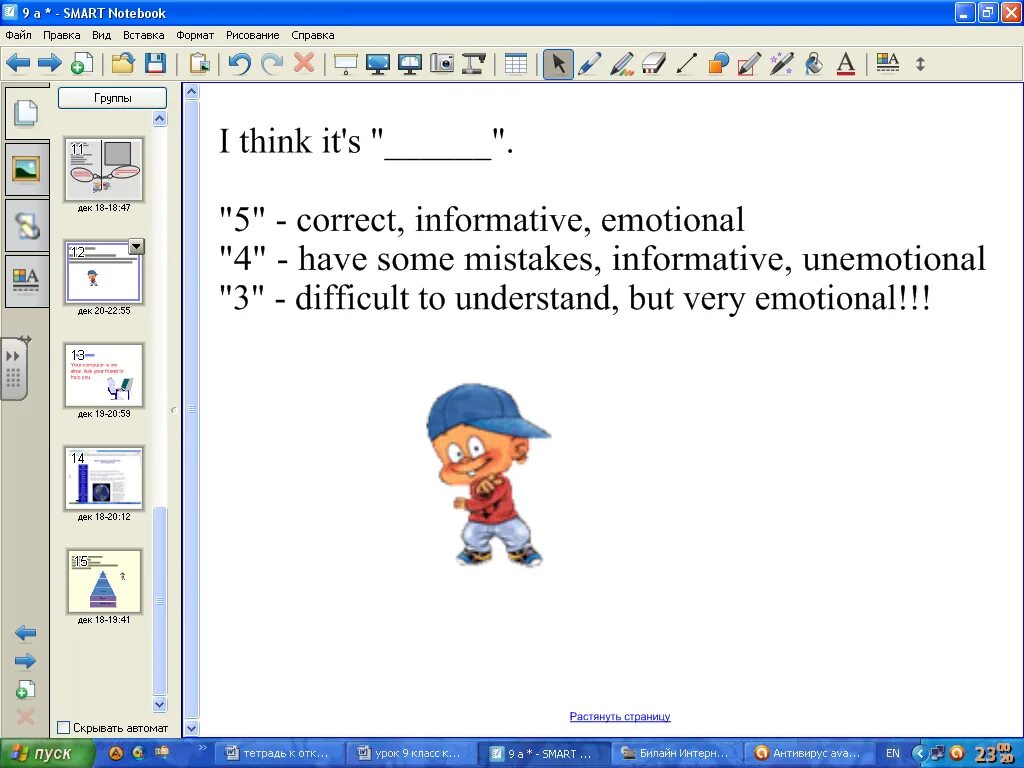Select page 13 thumbnail
Viewport: 1024px width, 768px height.
[104, 376]
